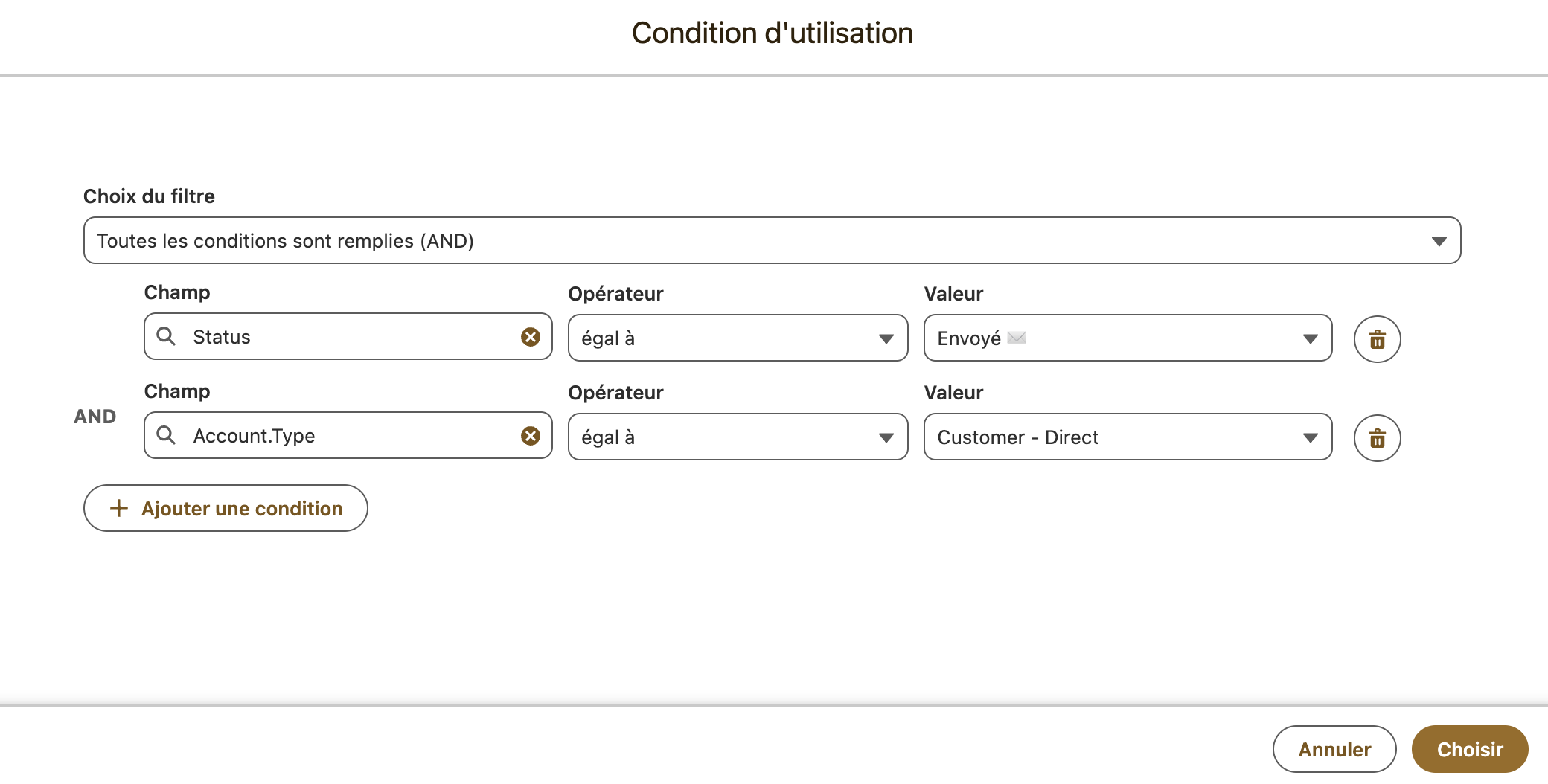Open the Choix du filtre dropdown
The width and height of the screenshot is (1548, 784).
coord(772,240)
